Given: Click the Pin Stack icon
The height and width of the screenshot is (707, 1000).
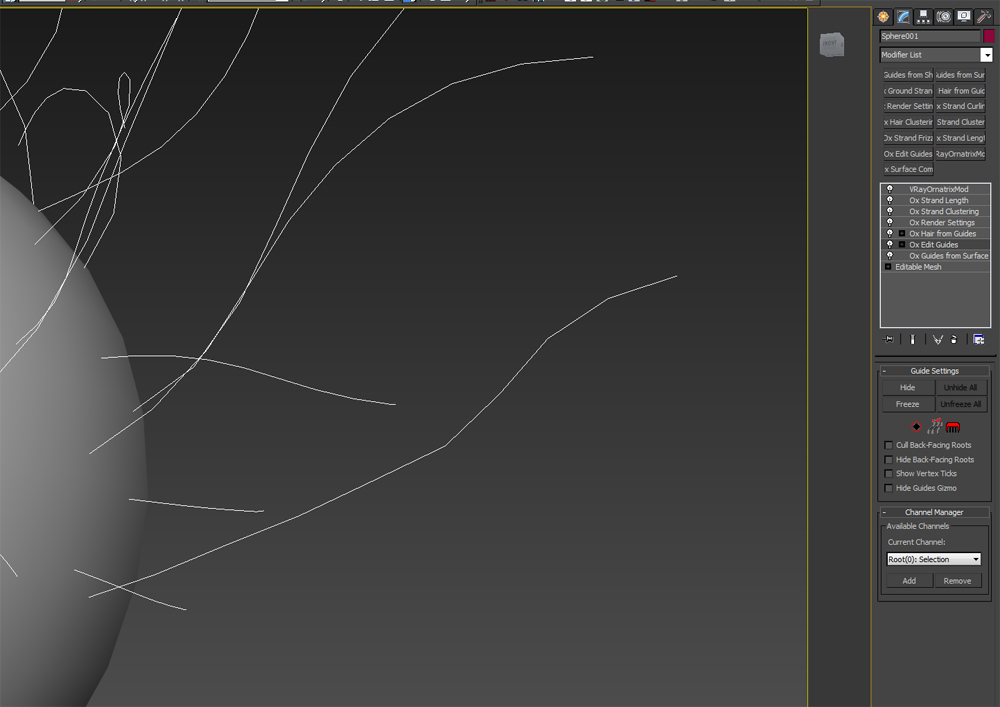Looking at the screenshot, I should point(889,339).
